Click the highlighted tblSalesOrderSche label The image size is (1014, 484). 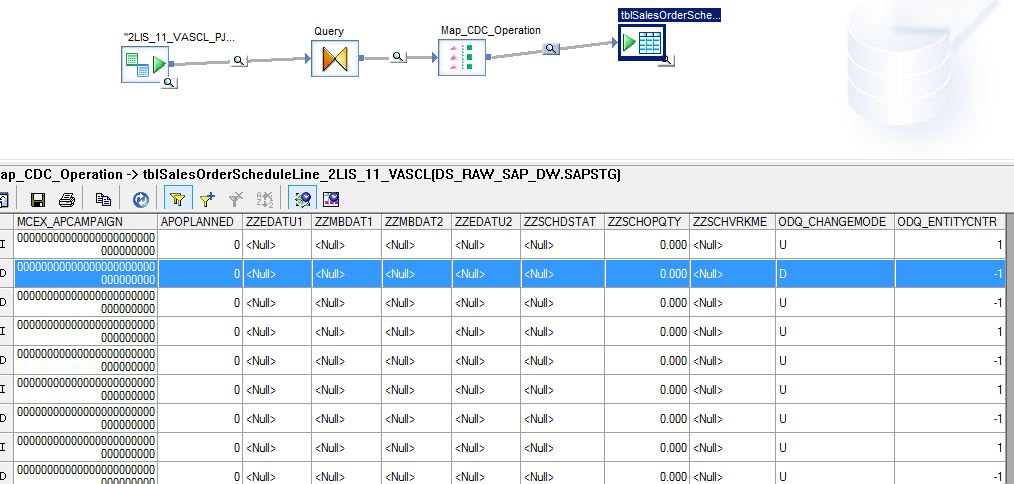669,15
